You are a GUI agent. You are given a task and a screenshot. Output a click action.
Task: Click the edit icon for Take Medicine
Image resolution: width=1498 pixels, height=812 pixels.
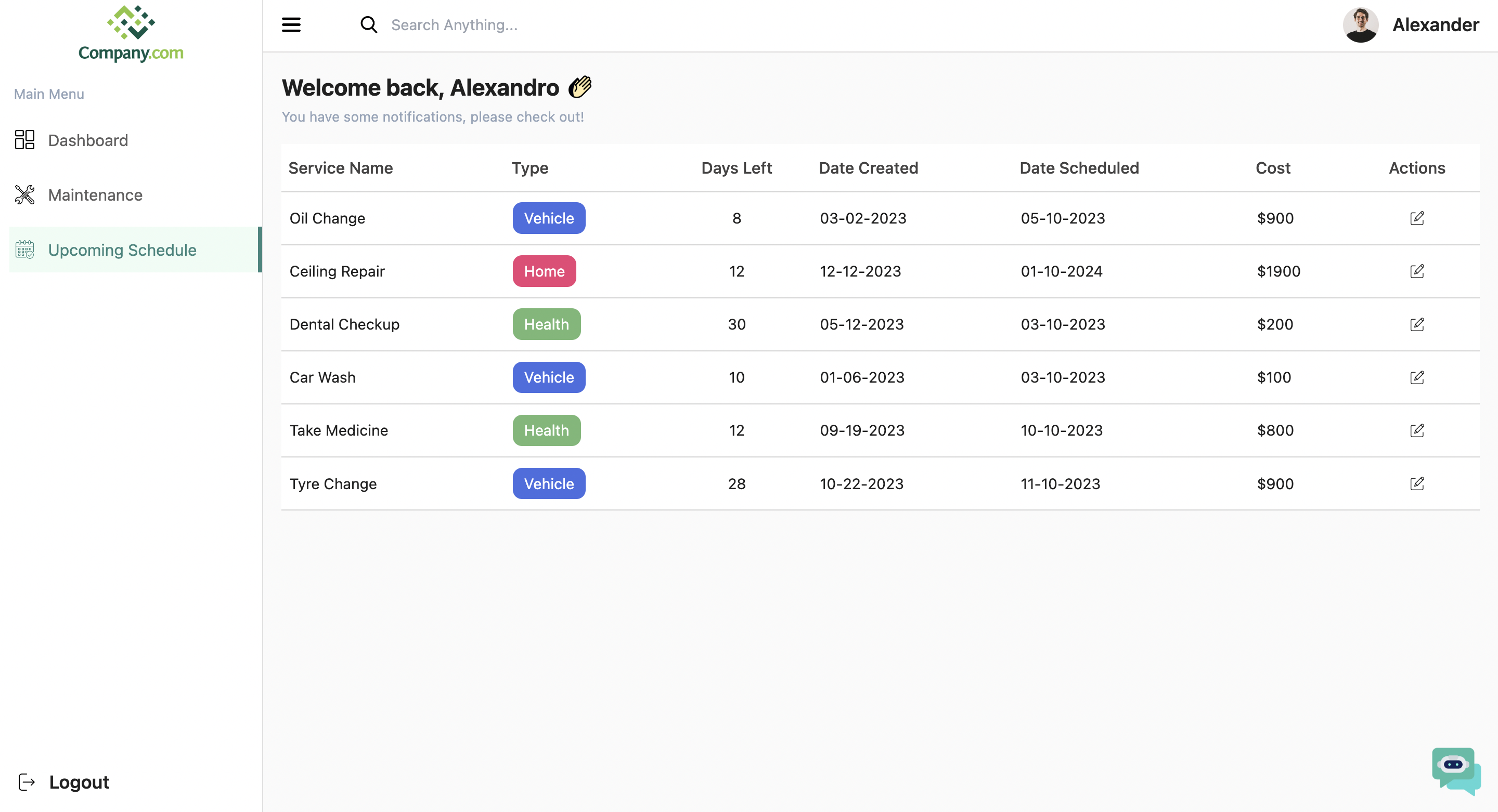point(1417,430)
